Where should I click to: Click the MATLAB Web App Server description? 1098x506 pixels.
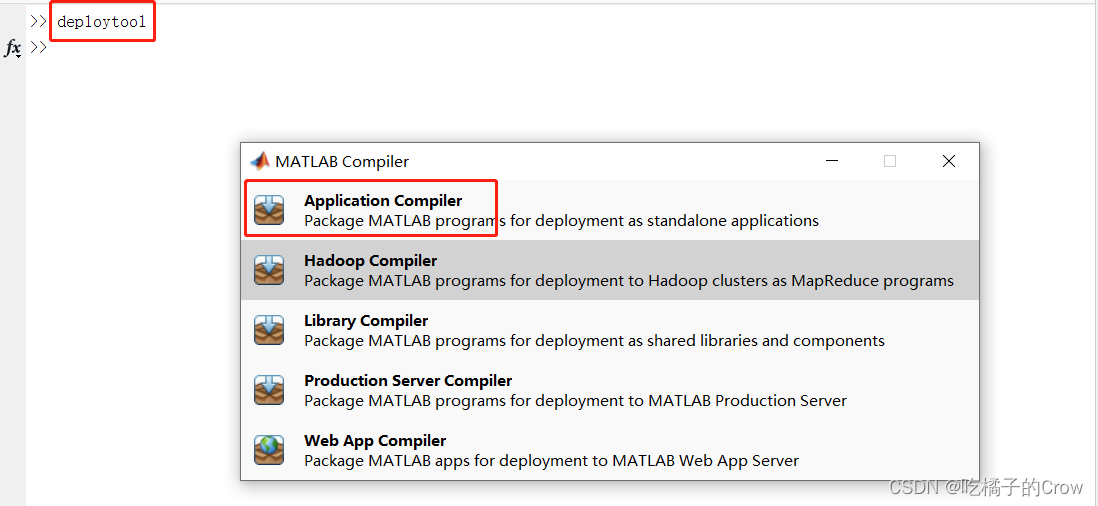551,462
